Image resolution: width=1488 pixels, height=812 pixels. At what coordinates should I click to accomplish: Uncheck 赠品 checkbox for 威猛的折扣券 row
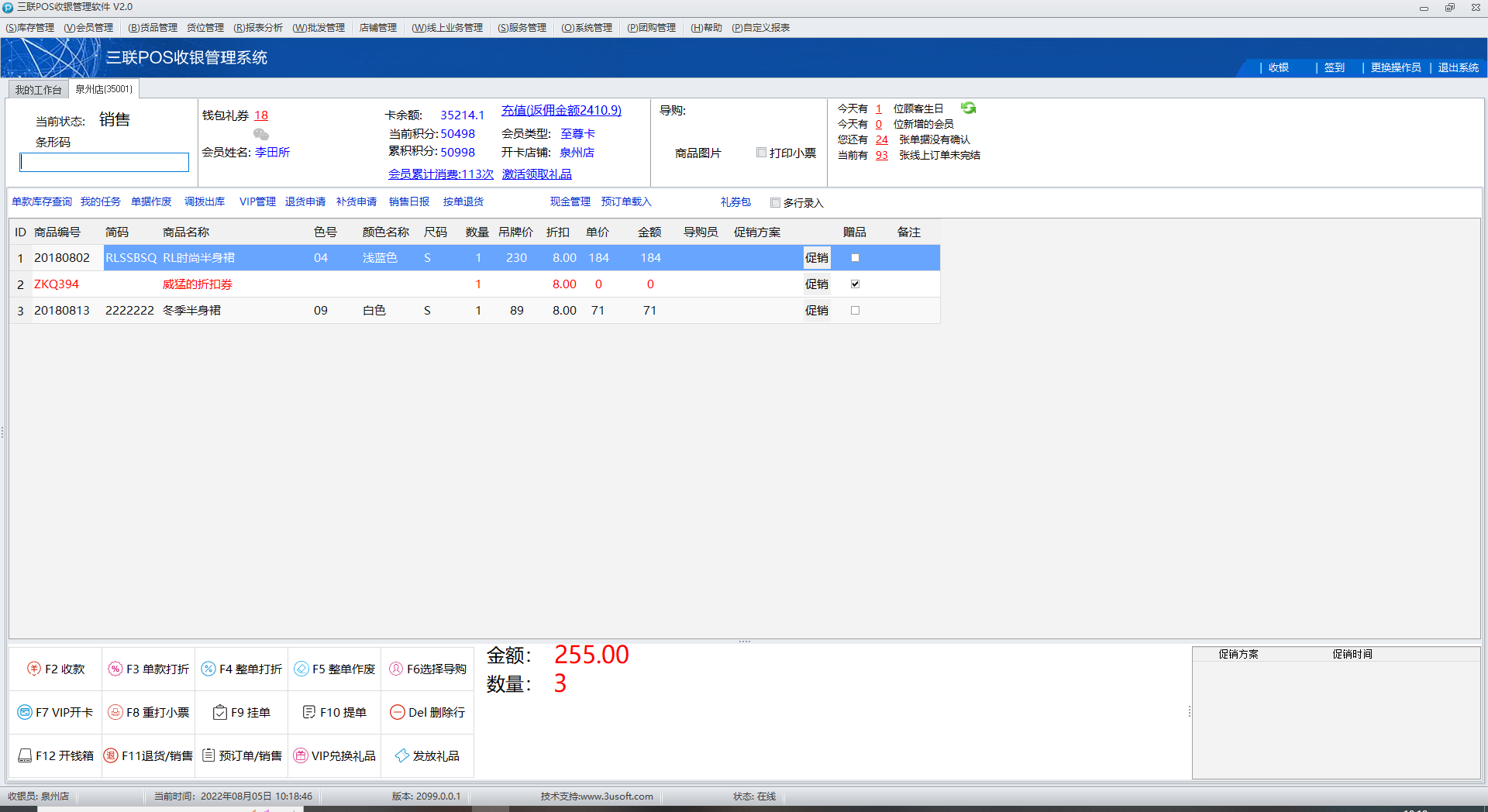click(855, 284)
